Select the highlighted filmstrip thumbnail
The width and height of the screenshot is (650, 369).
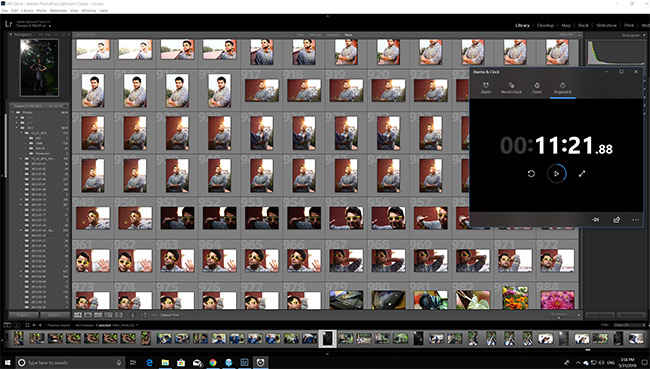coord(327,339)
